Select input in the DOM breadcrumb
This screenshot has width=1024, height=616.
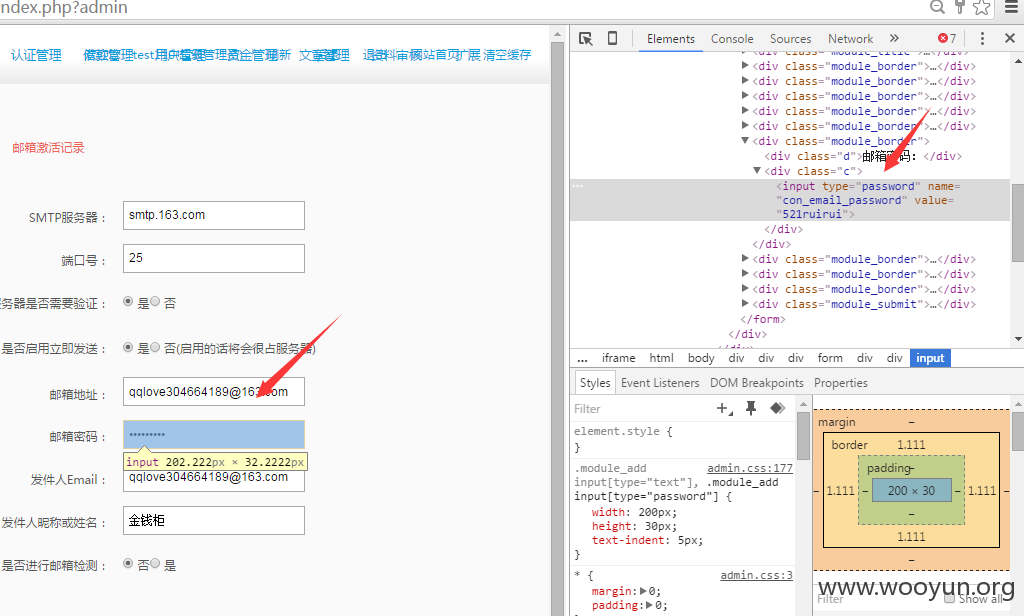(x=930, y=358)
